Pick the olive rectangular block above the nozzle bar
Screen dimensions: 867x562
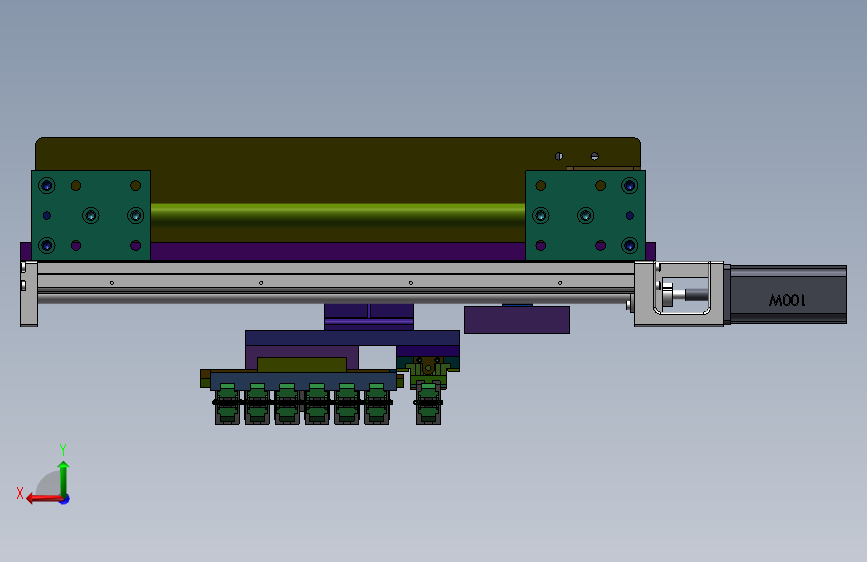(302, 365)
